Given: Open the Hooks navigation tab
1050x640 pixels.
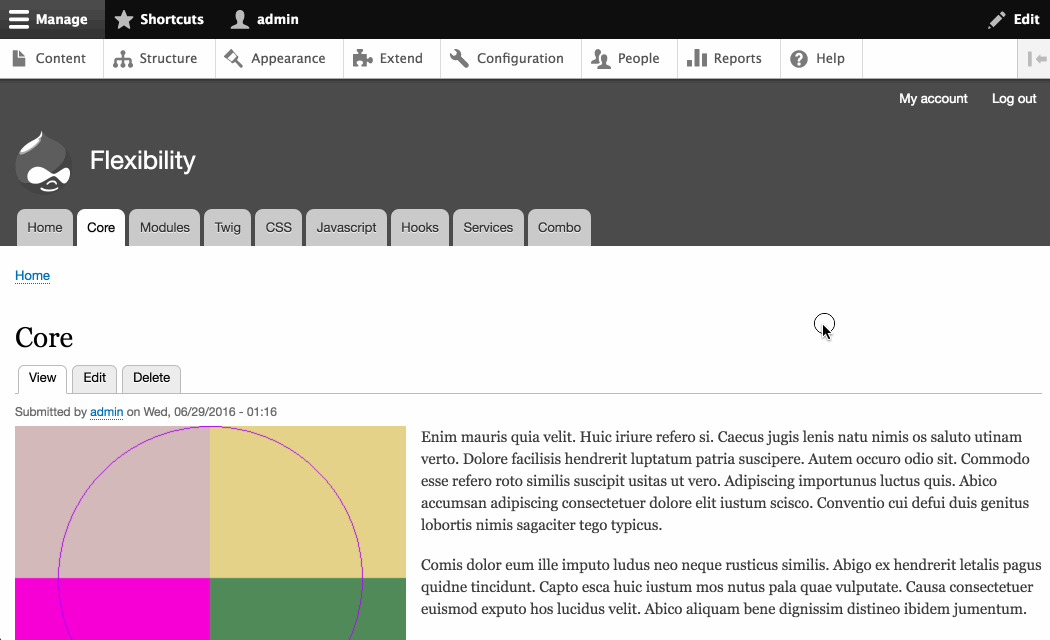Looking at the screenshot, I should [420, 228].
